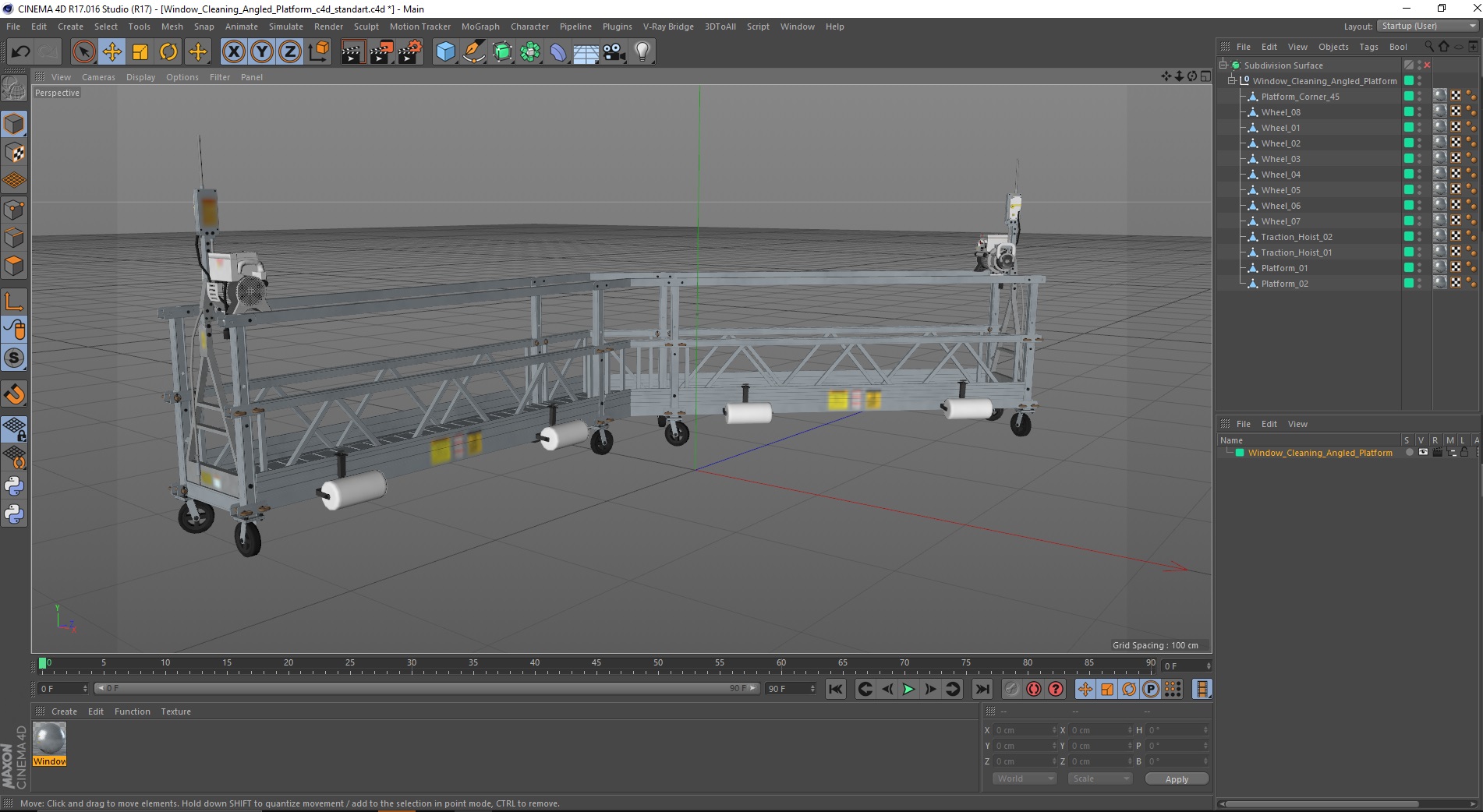The image size is (1483, 812).
Task: Click the Undo arrow icon
Action: tap(21, 52)
